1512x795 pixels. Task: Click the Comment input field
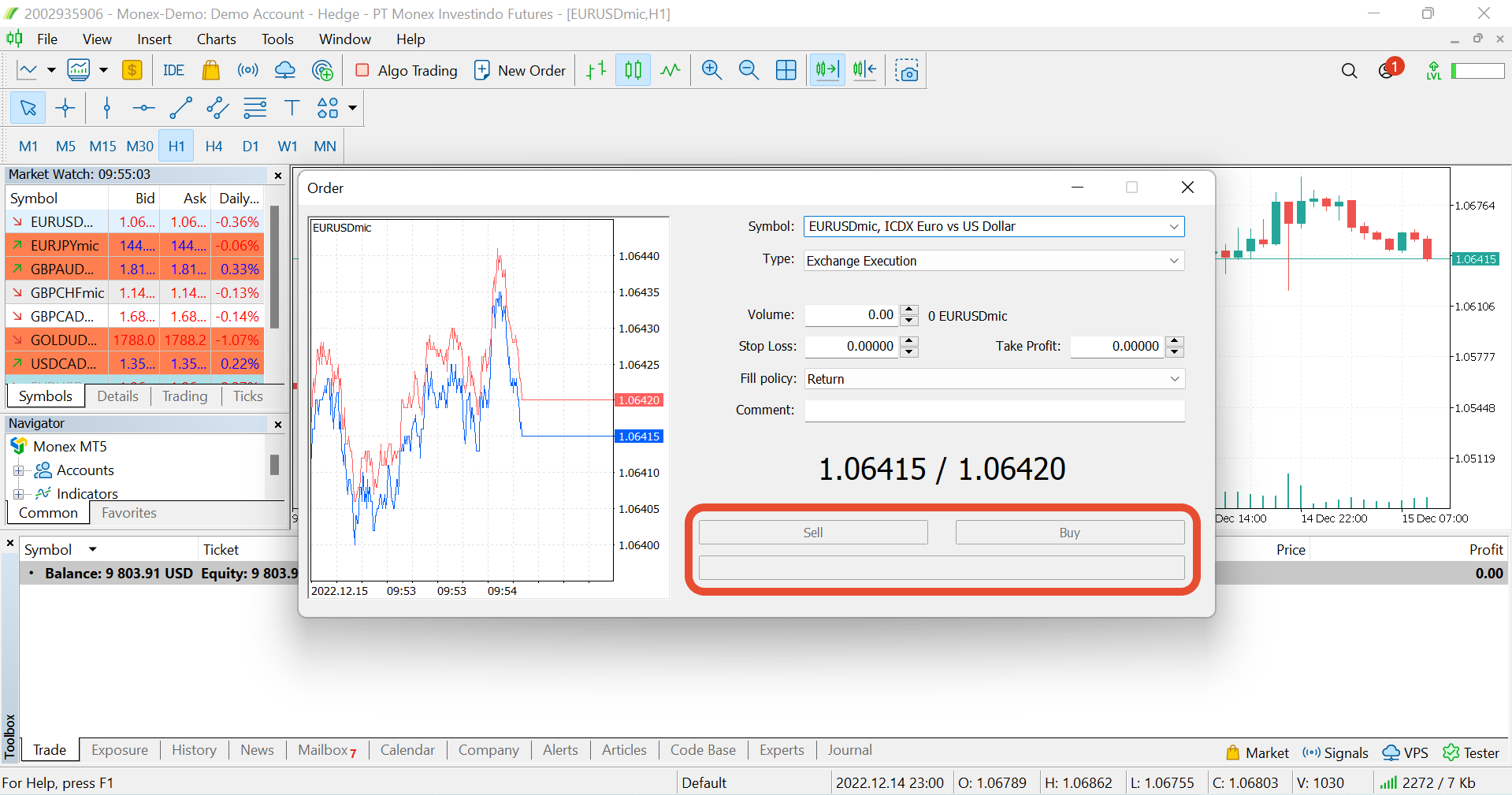pos(994,411)
